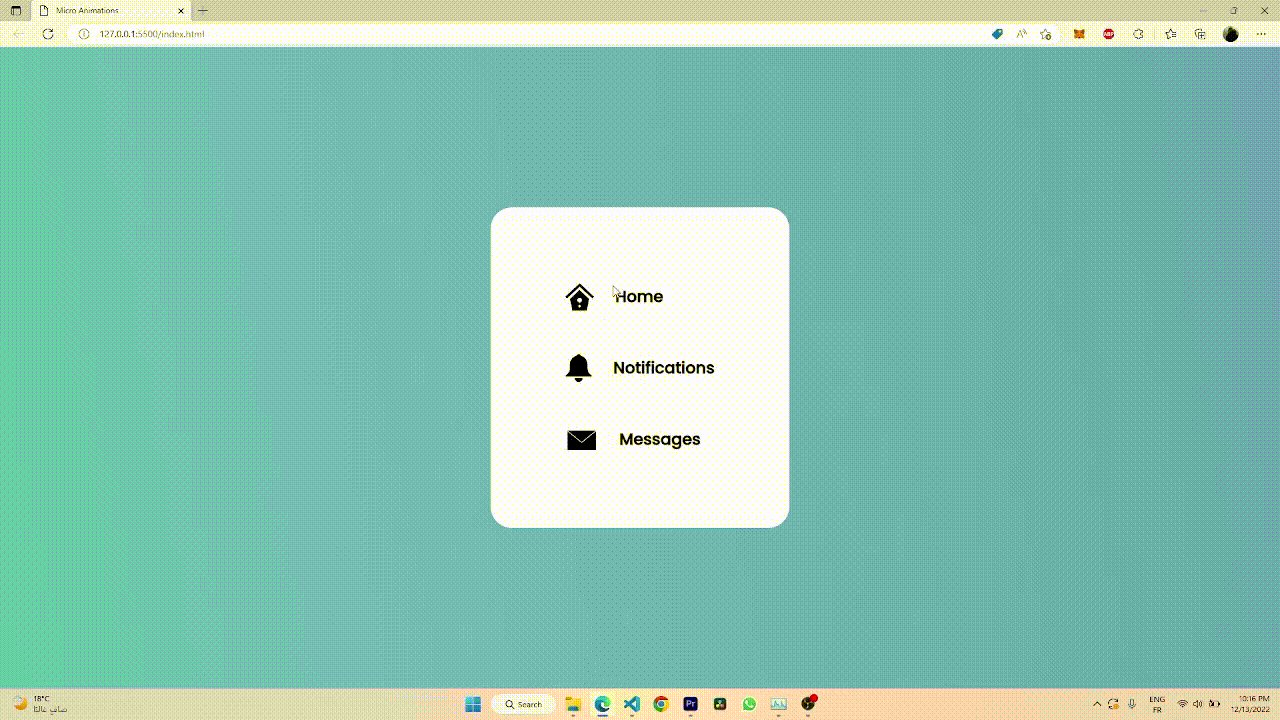This screenshot has height=720, width=1280.
Task: Click the Home house icon
Action: pyautogui.click(x=580, y=297)
